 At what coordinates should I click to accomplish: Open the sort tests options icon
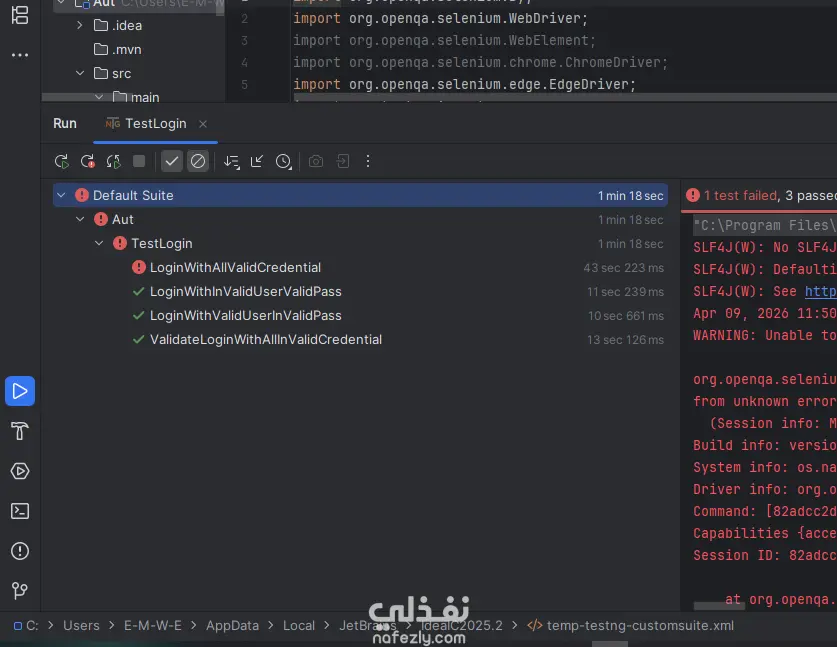pyautogui.click(x=231, y=161)
